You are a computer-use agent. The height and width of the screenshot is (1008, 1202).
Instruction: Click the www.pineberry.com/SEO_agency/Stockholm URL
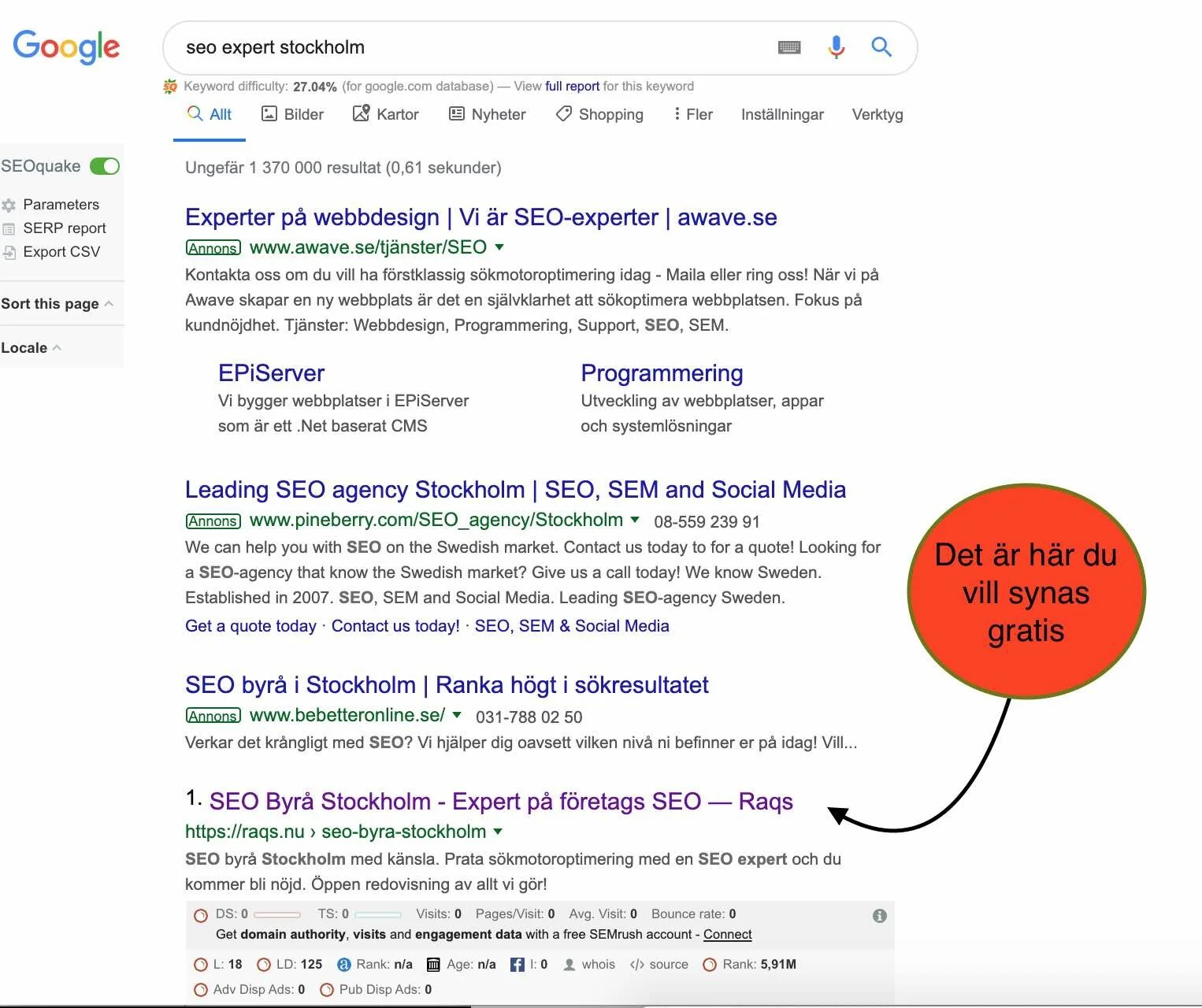point(436,520)
